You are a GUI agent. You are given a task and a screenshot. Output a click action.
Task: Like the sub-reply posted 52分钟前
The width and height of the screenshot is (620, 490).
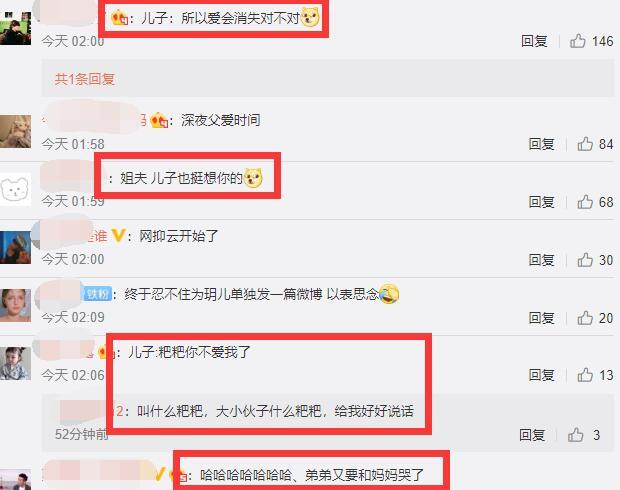[x=575, y=435]
